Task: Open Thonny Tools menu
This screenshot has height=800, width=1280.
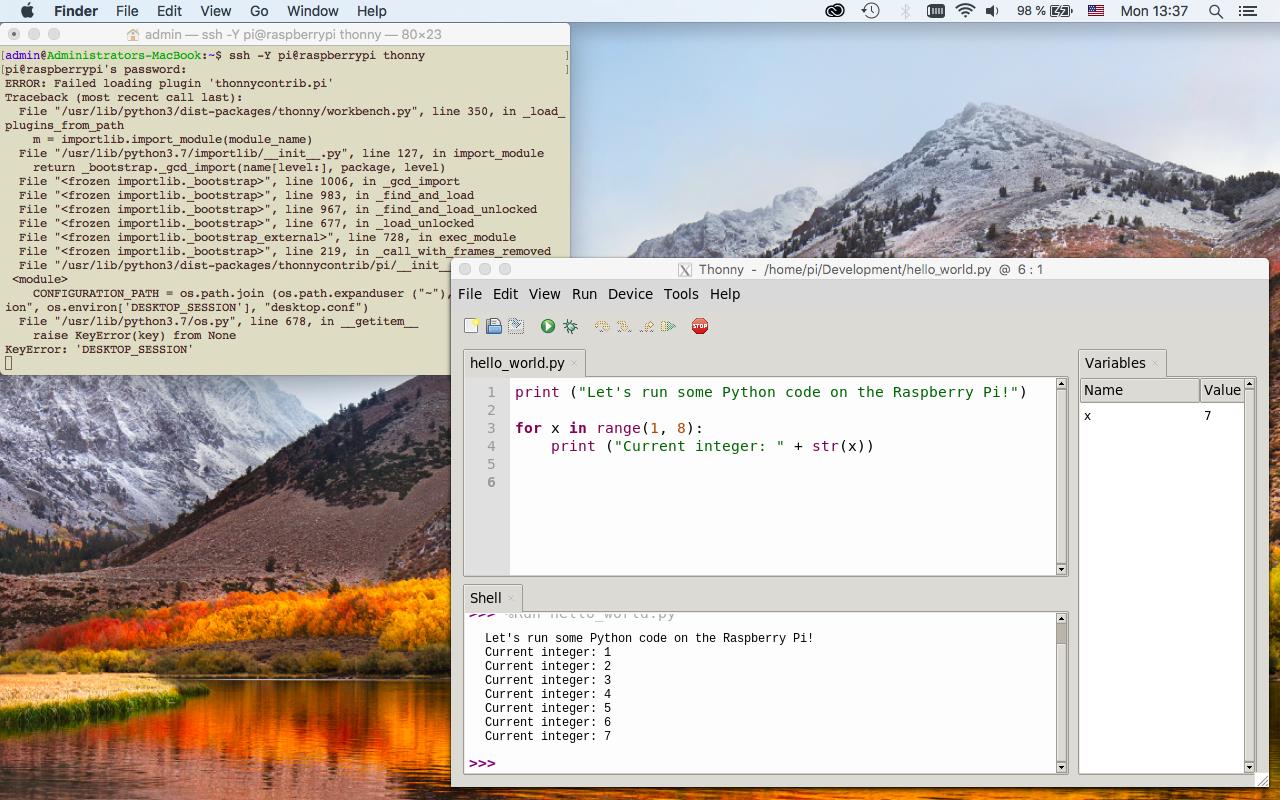Action: coord(681,294)
